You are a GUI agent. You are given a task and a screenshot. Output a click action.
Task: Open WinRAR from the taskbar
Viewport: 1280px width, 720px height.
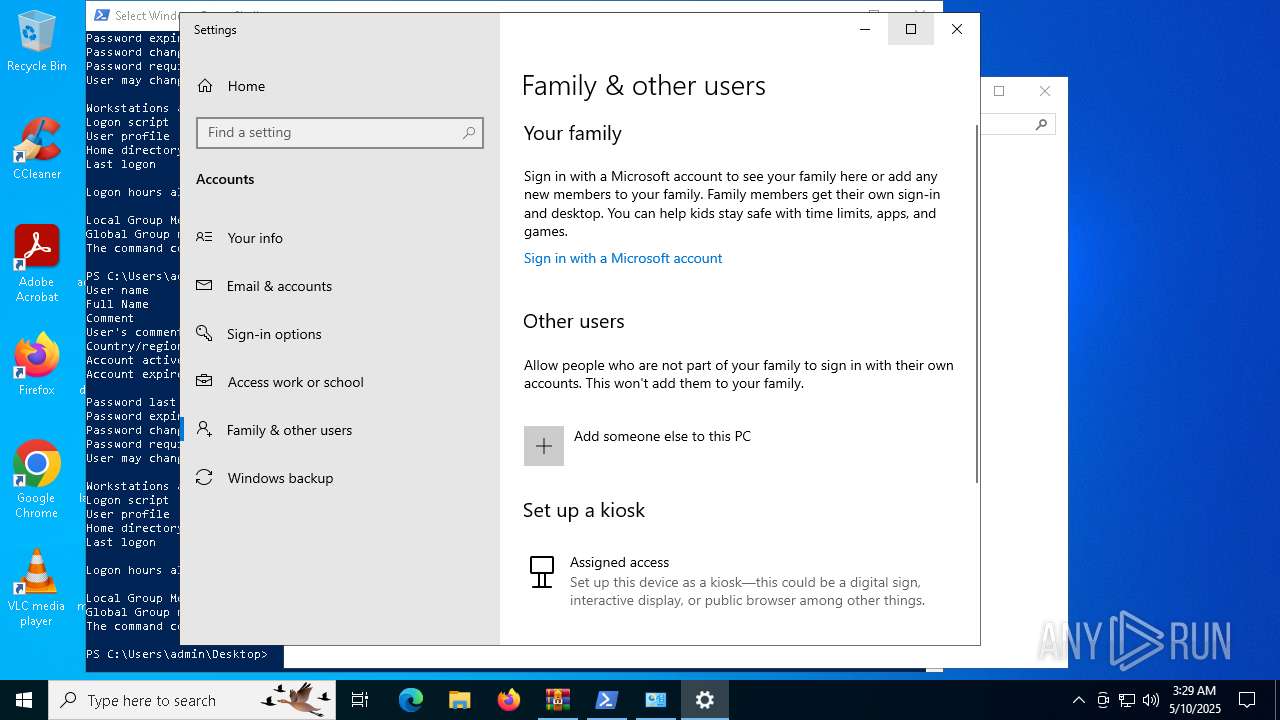click(x=558, y=700)
